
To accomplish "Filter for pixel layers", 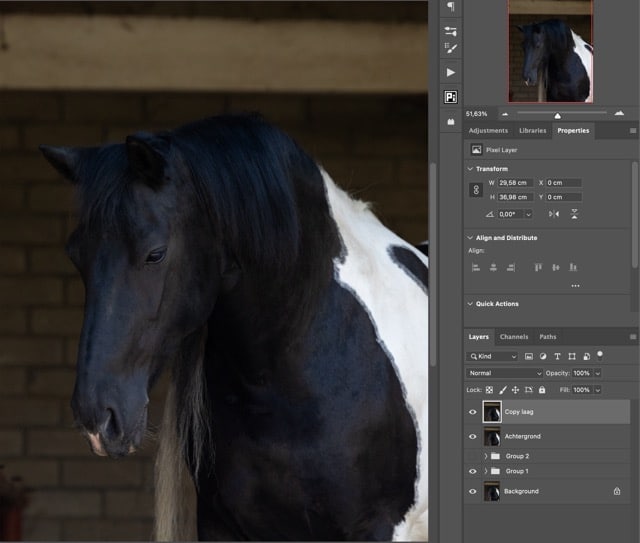I will click(x=529, y=356).
